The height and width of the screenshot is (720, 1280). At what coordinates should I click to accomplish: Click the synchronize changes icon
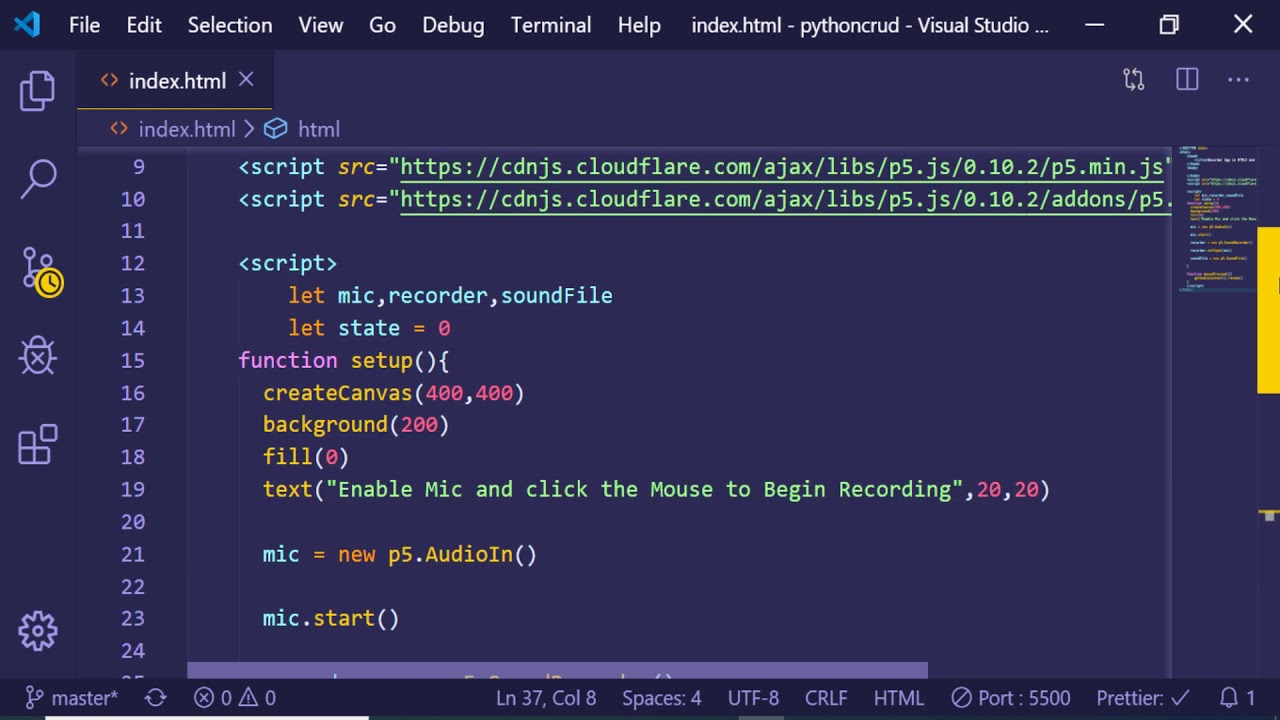(x=155, y=698)
